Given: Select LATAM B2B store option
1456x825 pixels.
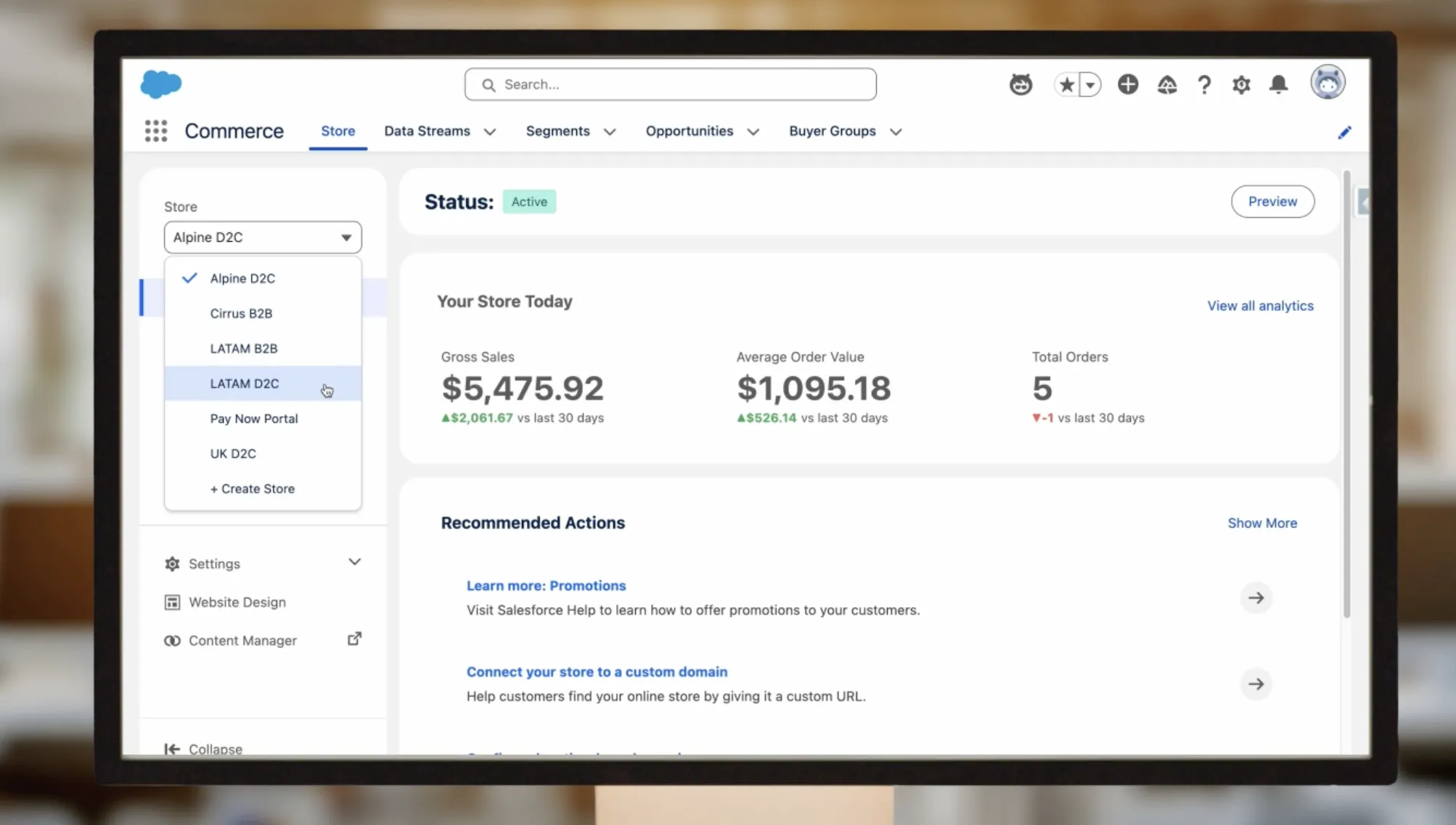Looking at the screenshot, I should 263,349.
